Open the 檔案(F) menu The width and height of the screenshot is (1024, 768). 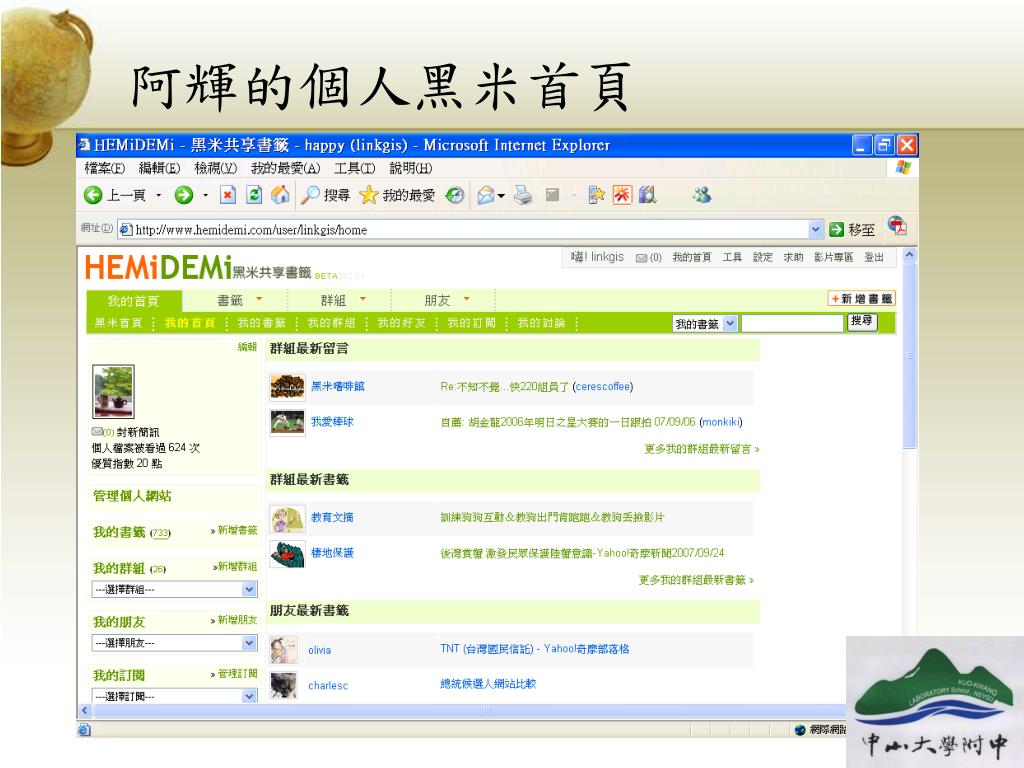tap(104, 168)
